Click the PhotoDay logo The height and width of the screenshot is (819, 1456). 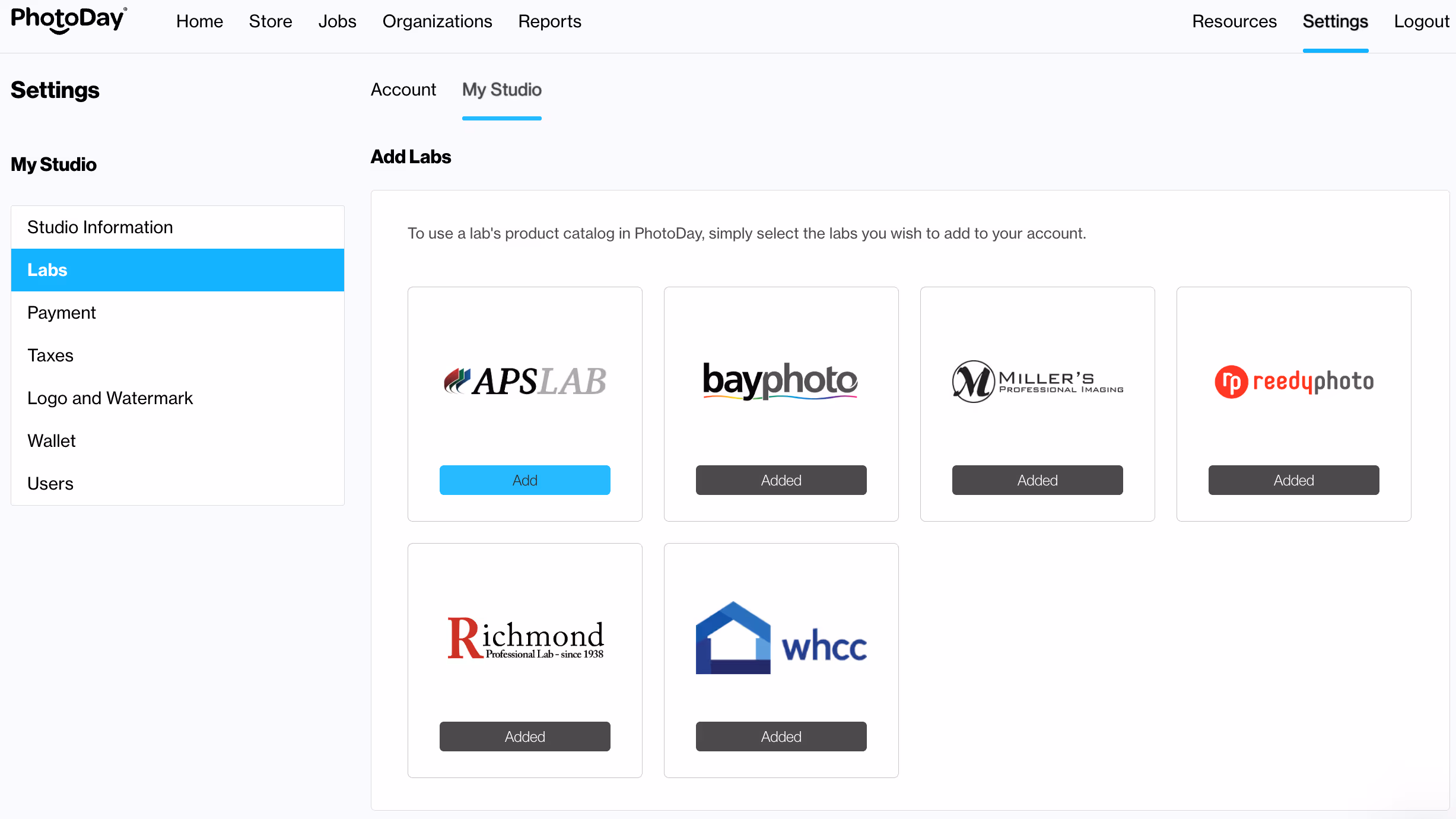pyautogui.click(x=69, y=21)
